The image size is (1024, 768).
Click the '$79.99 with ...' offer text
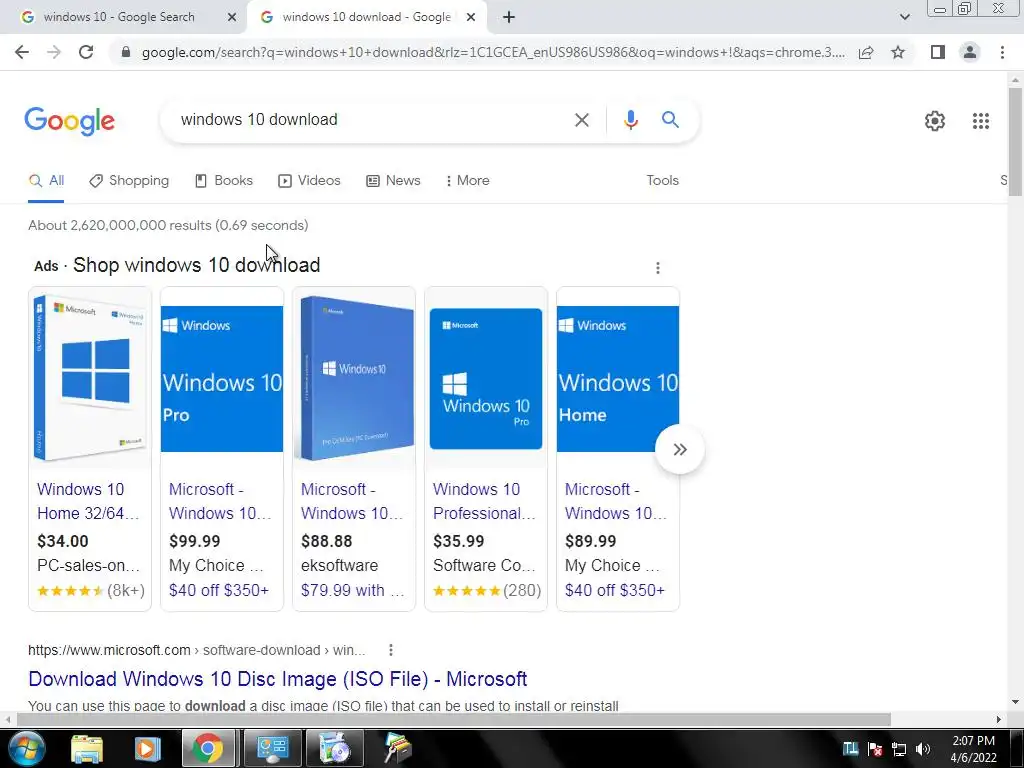pyautogui.click(x=353, y=590)
